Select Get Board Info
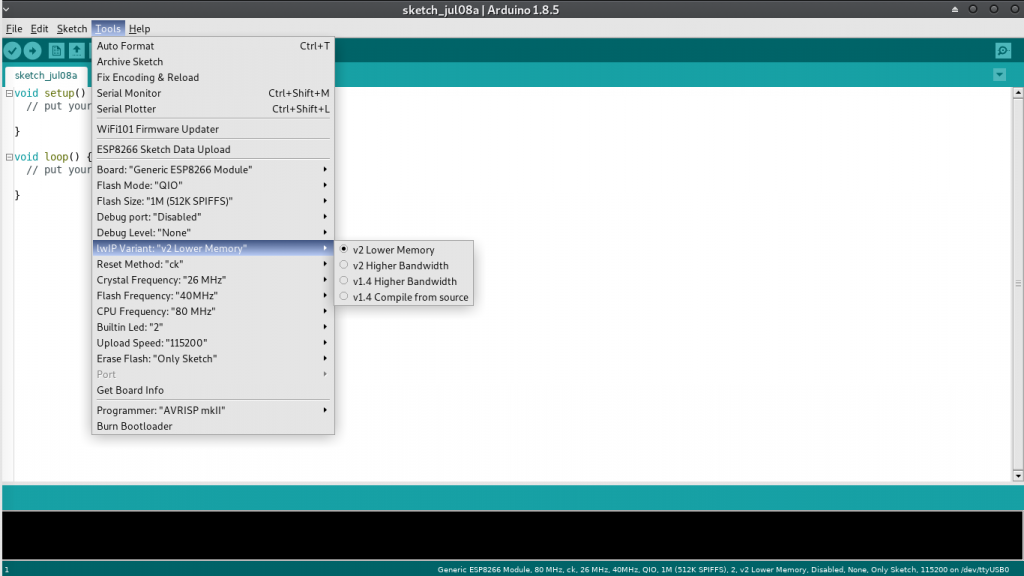 (213, 390)
